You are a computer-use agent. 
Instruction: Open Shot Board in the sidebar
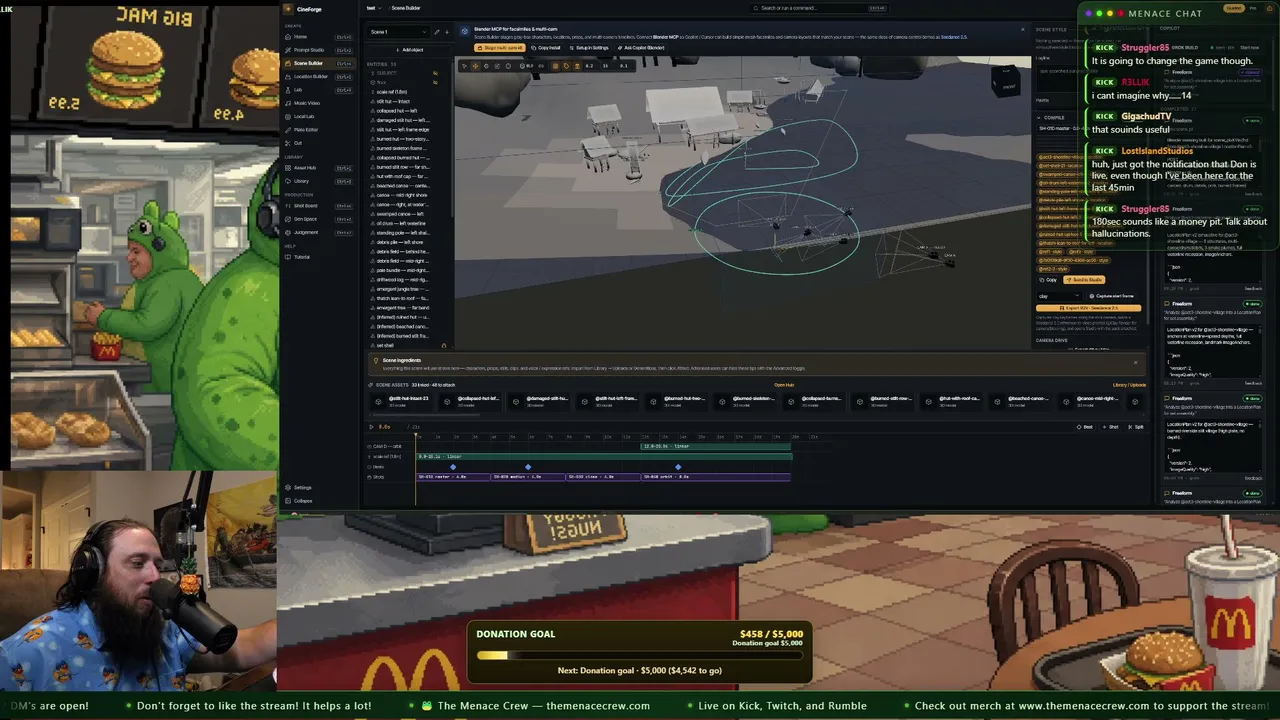pyautogui.click(x=318, y=206)
